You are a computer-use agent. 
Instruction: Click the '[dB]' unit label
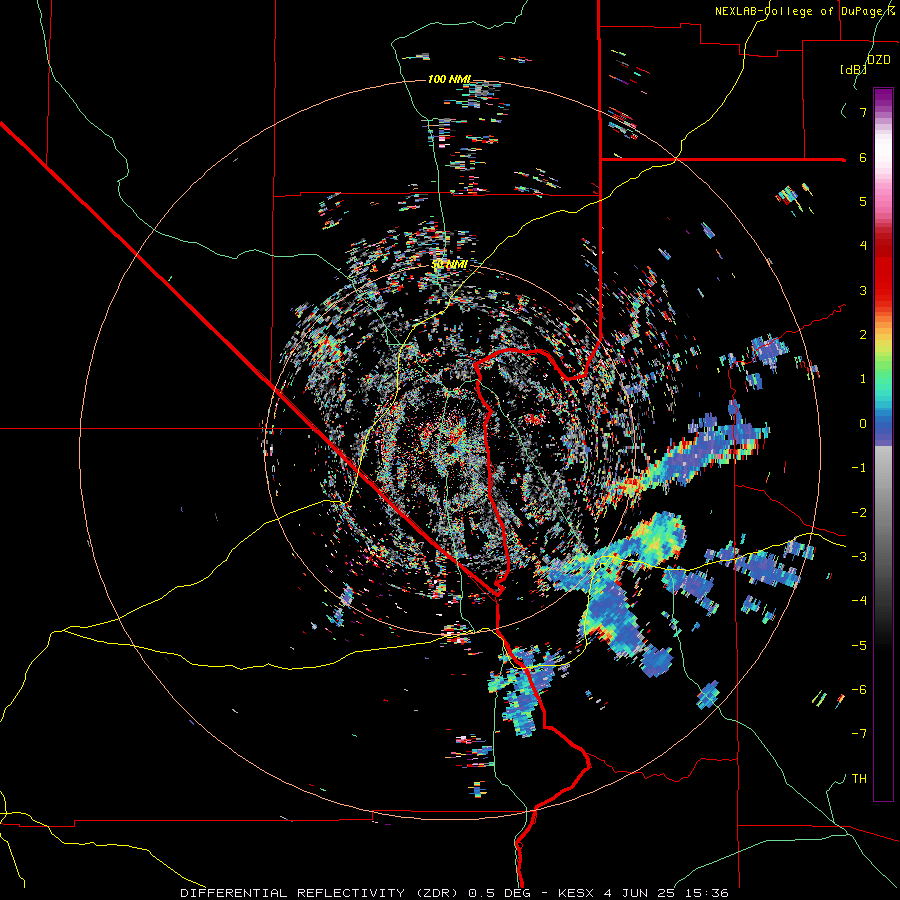click(853, 69)
